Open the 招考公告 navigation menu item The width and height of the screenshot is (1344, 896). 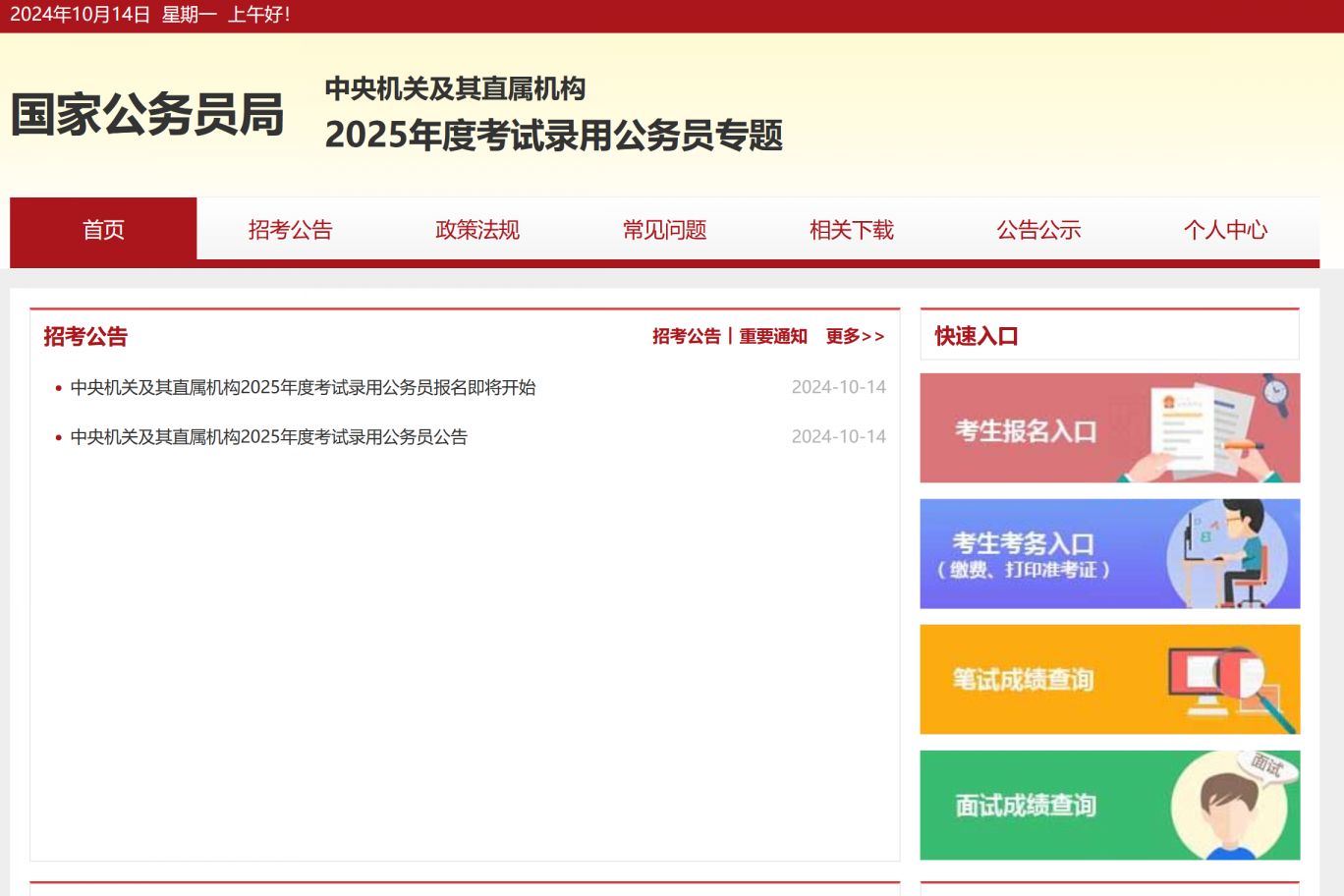tap(290, 230)
